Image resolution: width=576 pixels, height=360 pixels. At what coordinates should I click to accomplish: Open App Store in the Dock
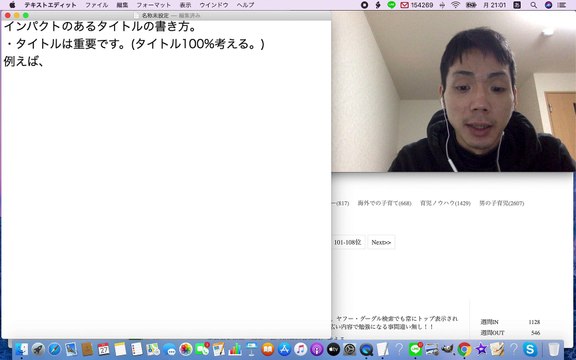click(284, 349)
